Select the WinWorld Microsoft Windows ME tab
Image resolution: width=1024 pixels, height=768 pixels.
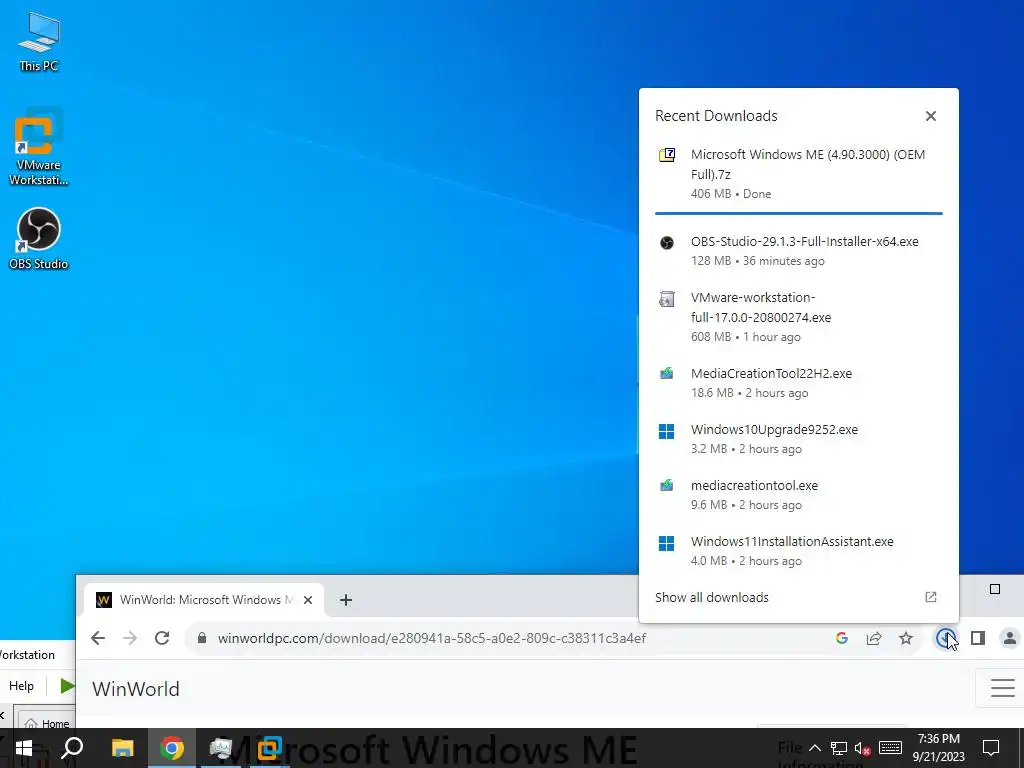click(204, 600)
